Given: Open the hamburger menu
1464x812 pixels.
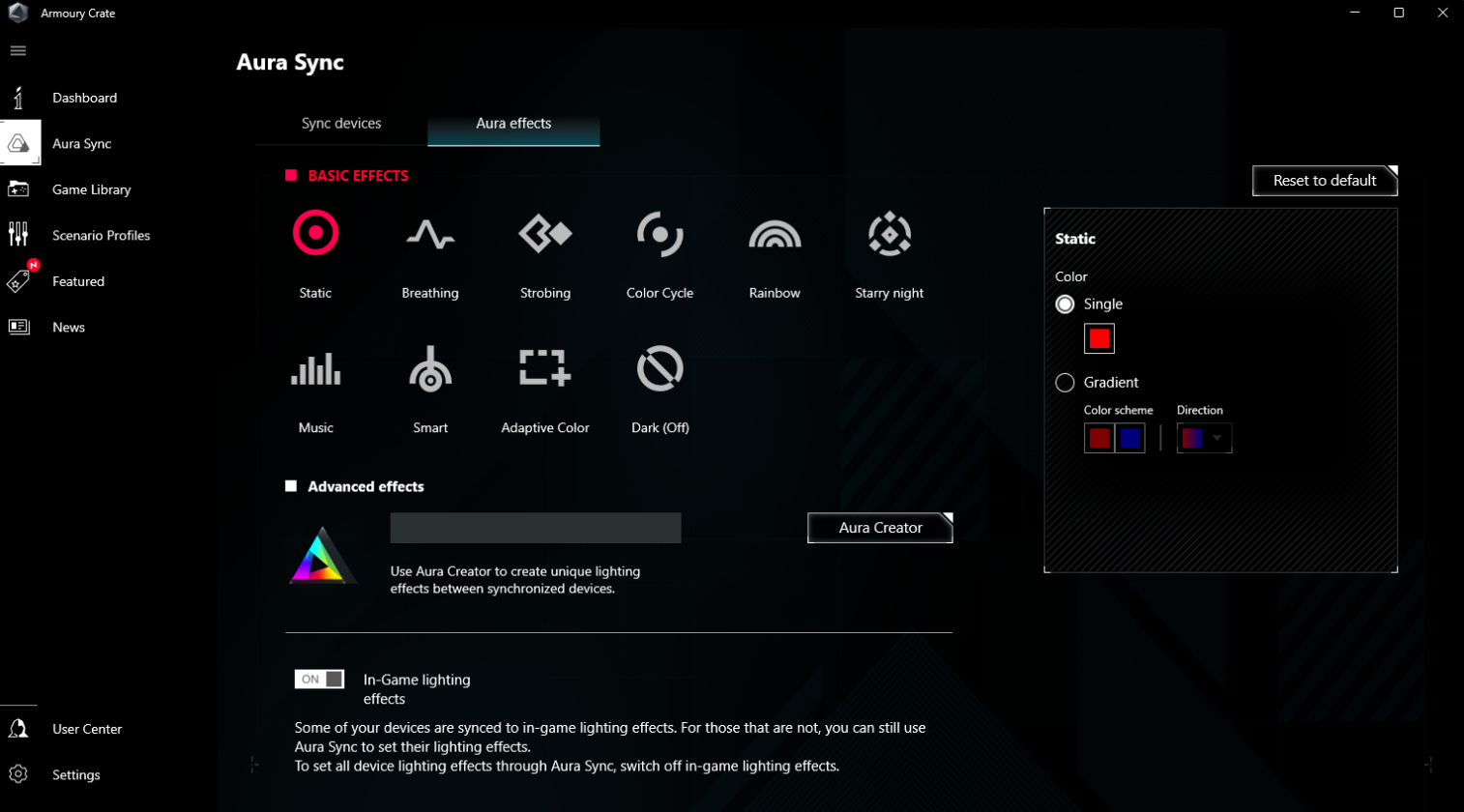Looking at the screenshot, I should [x=16, y=50].
